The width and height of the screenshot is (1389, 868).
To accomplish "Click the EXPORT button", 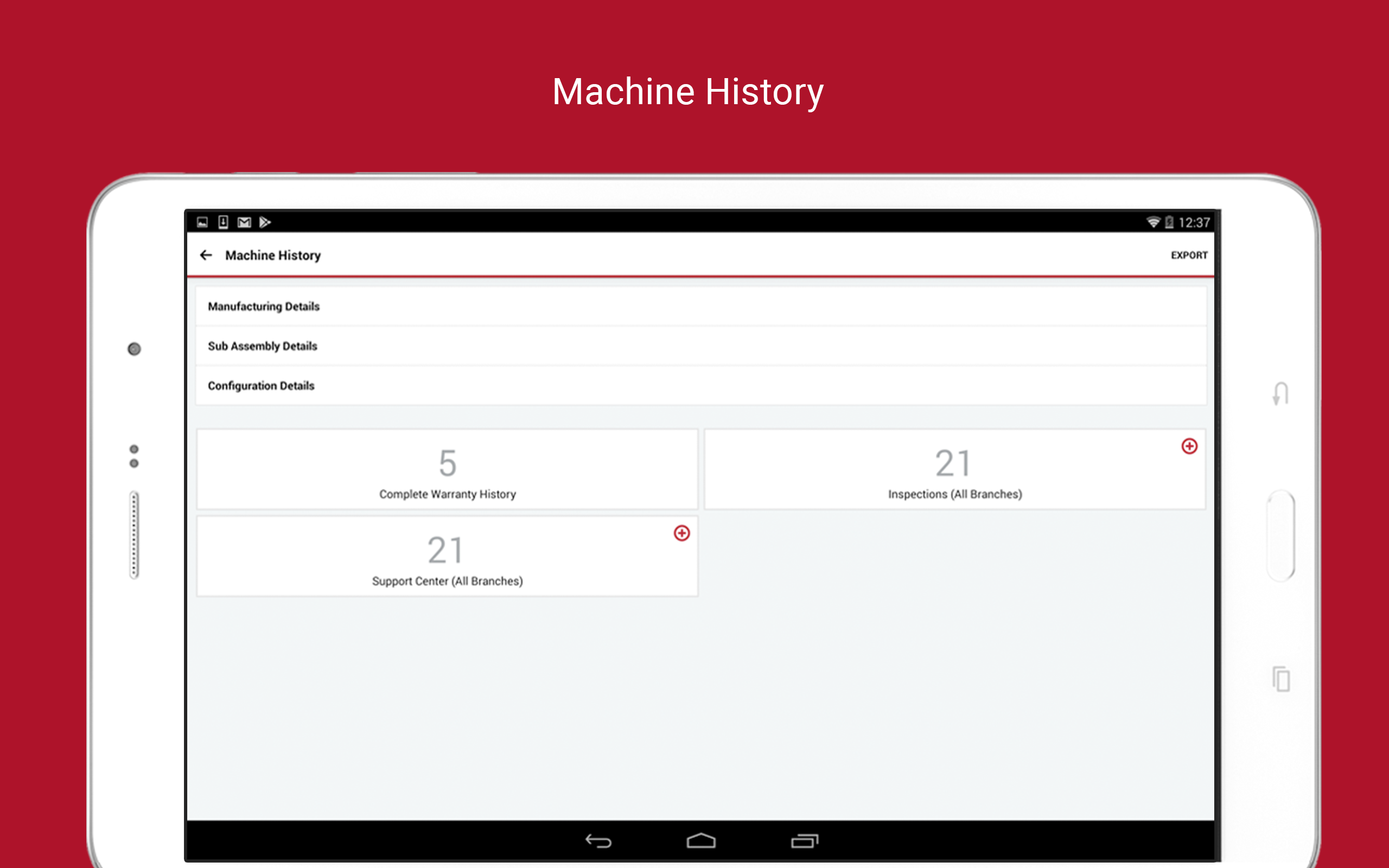I will [x=1189, y=255].
